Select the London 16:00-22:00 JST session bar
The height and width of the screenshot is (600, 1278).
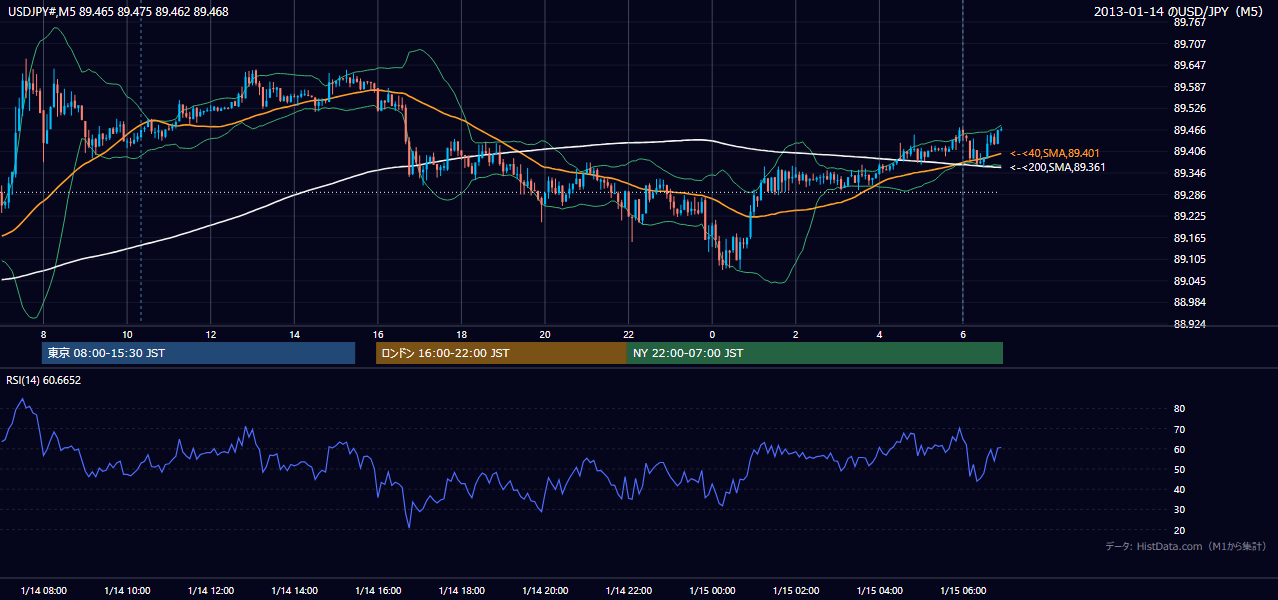pyautogui.click(x=501, y=353)
